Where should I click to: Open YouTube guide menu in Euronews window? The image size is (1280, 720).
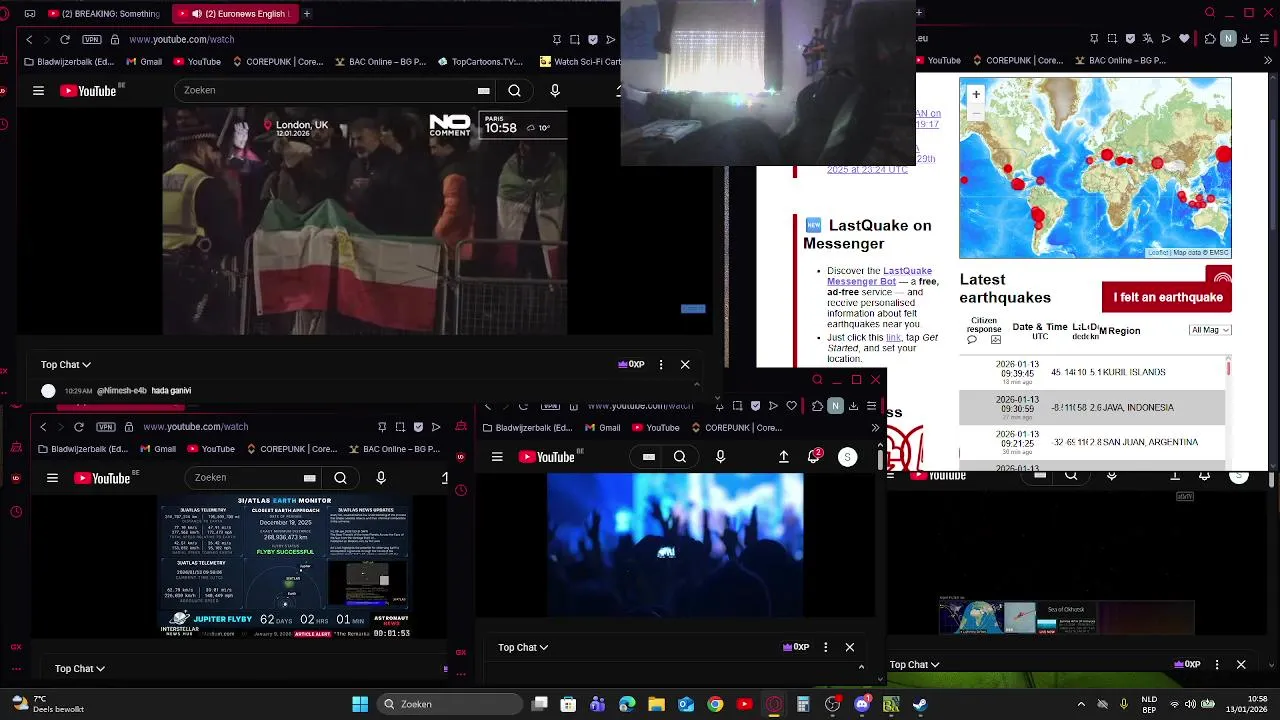tap(38, 90)
